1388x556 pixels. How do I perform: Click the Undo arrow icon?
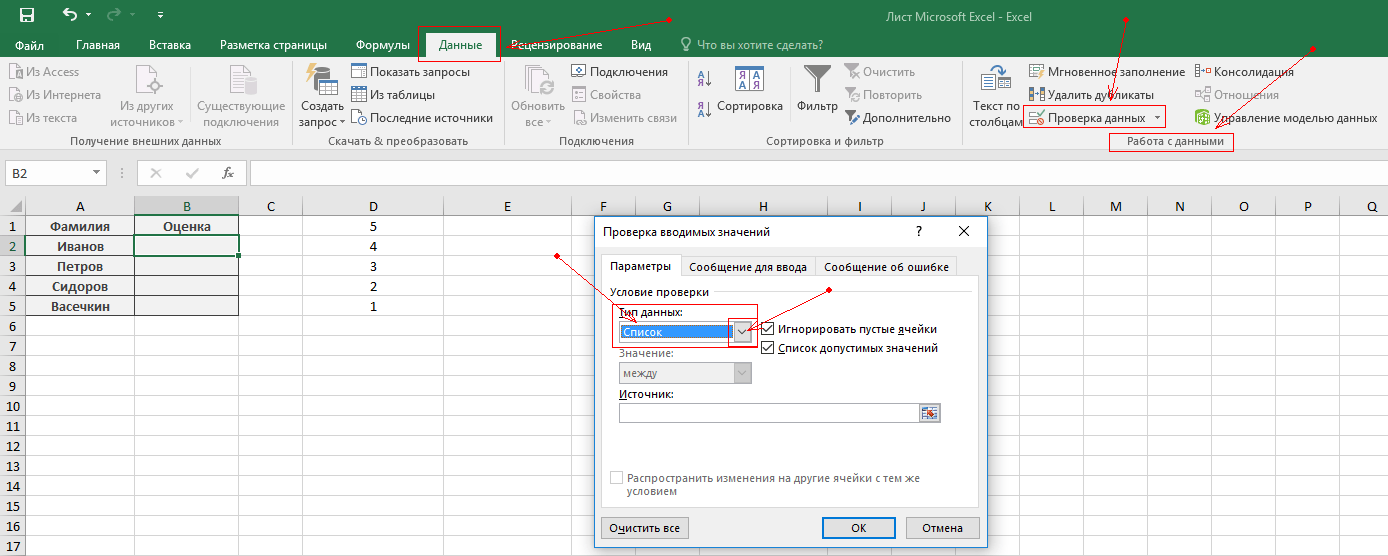[69, 15]
